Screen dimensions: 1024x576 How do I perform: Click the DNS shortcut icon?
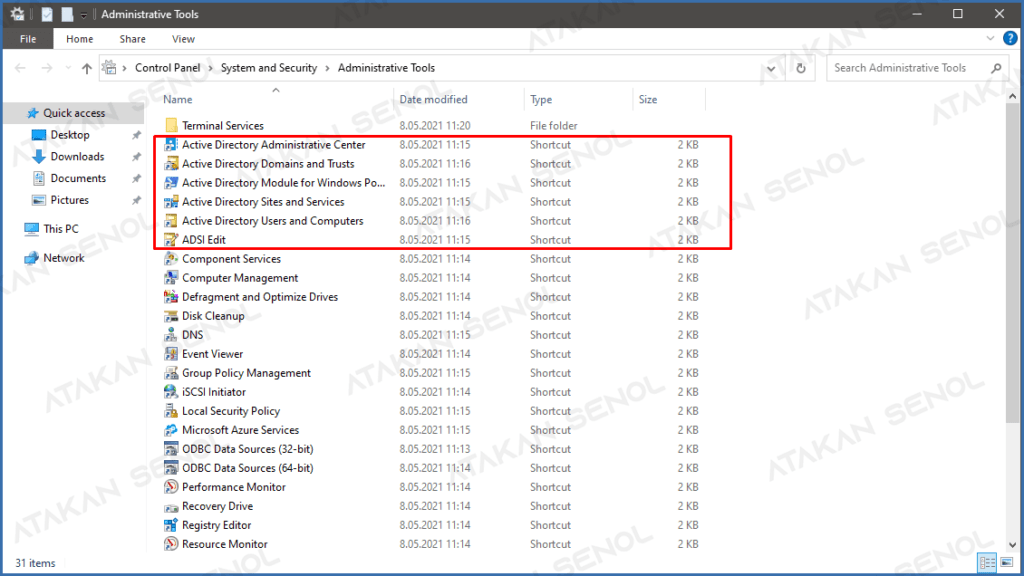click(x=171, y=334)
